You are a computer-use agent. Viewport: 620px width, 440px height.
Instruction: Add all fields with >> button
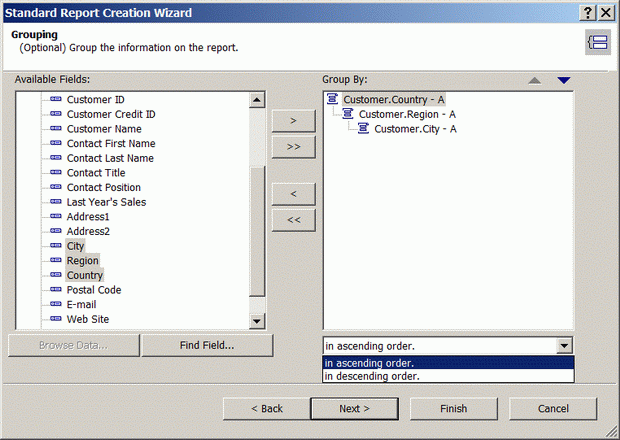pos(293,146)
